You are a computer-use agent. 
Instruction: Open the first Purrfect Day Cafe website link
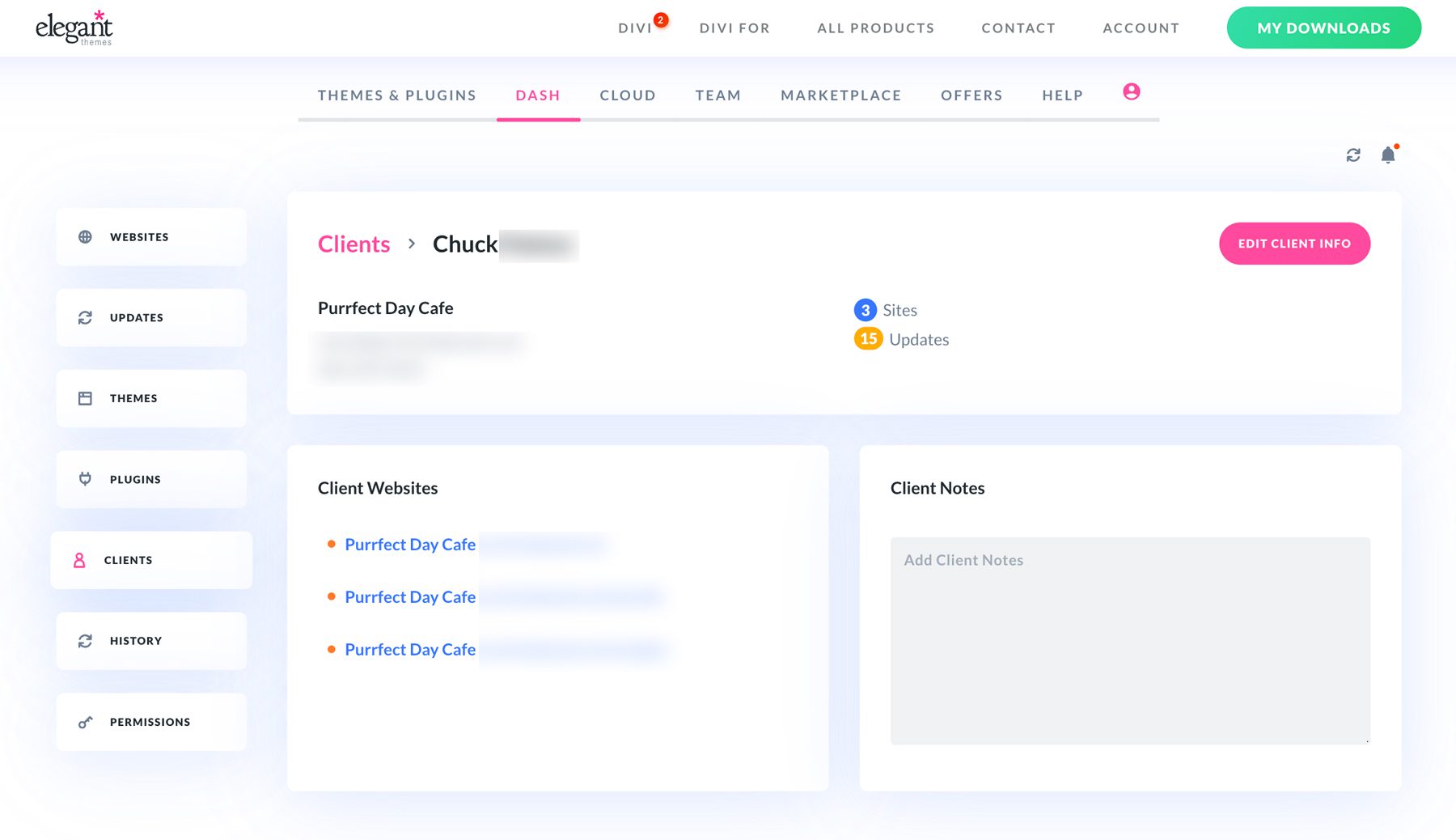(409, 544)
